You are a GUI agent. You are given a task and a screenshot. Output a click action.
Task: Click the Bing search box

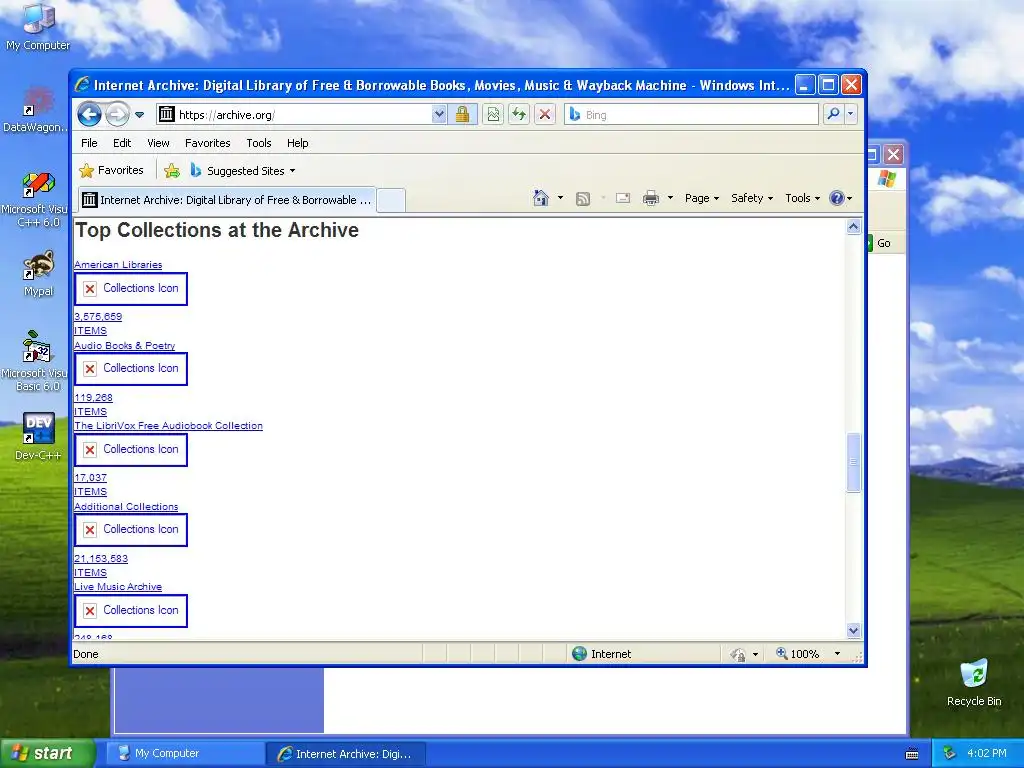click(692, 114)
